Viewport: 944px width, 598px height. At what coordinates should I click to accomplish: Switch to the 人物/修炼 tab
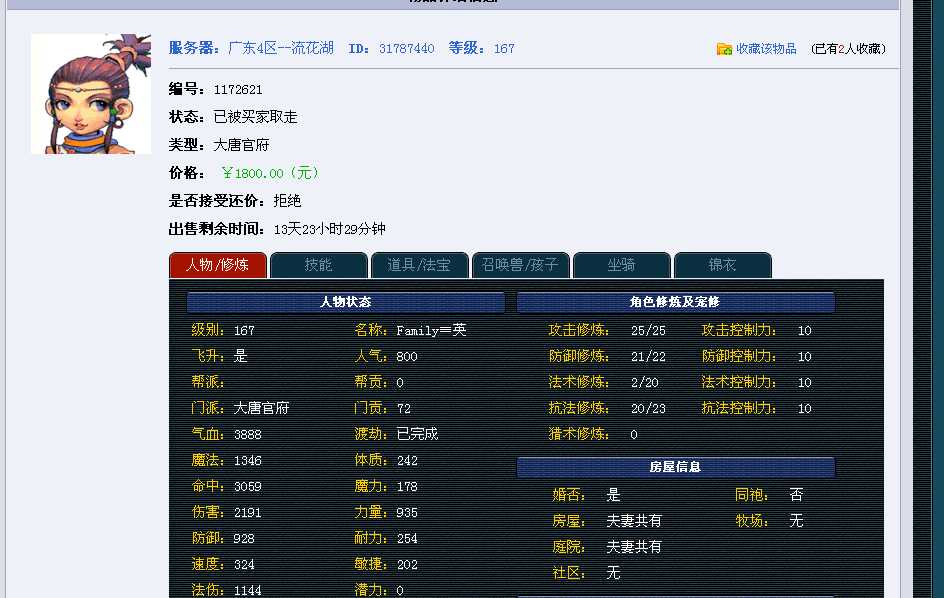(x=218, y=265)
